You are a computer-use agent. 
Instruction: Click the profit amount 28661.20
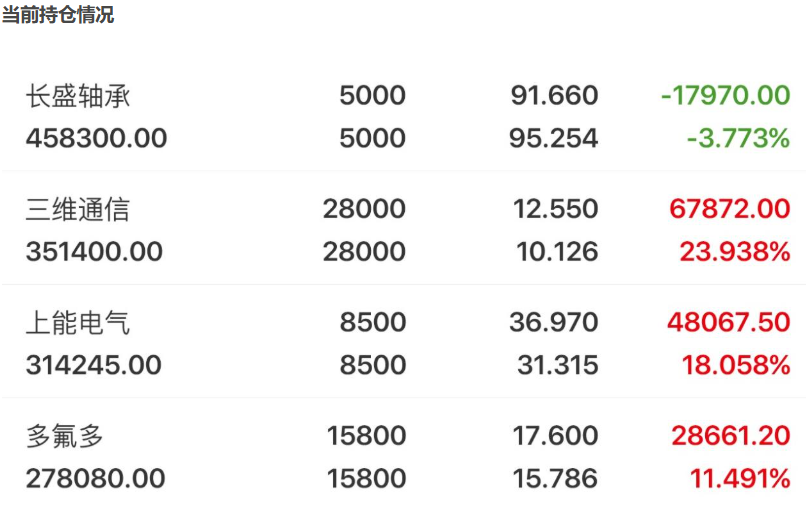pos(731,436)
